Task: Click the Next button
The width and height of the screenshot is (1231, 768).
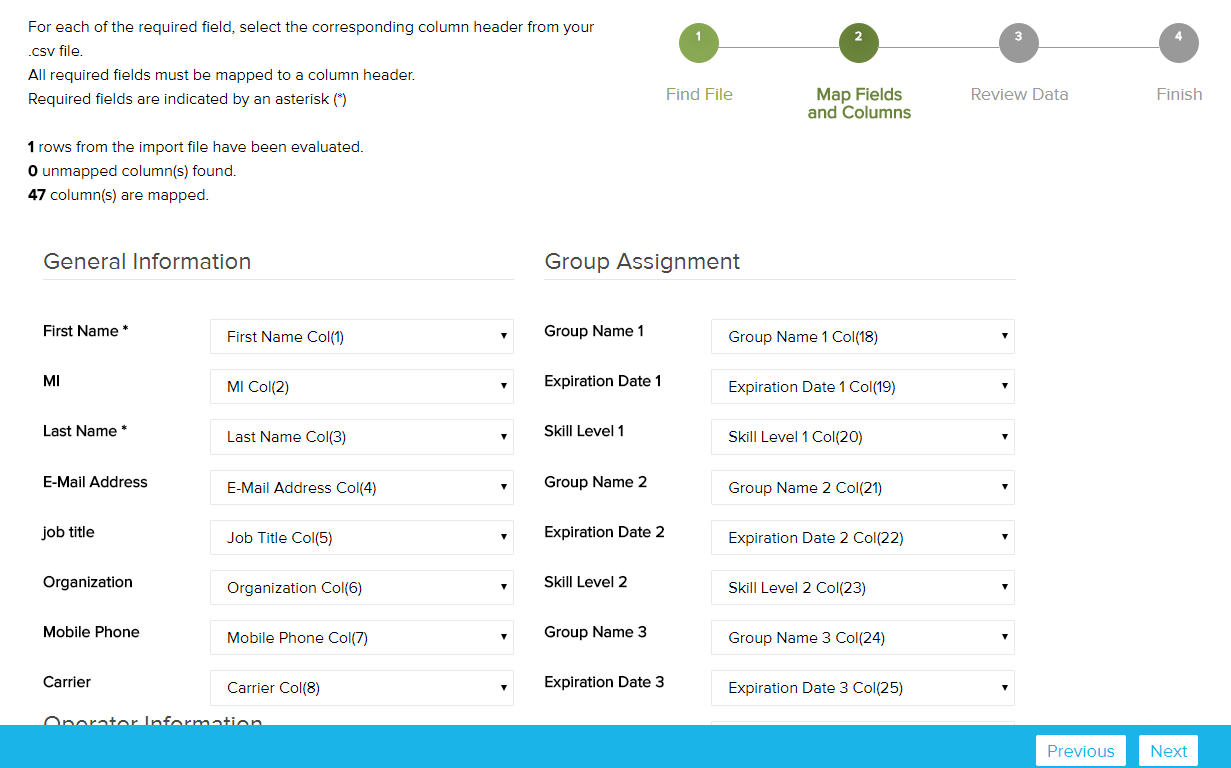Action: click(x=1168, y=751)
